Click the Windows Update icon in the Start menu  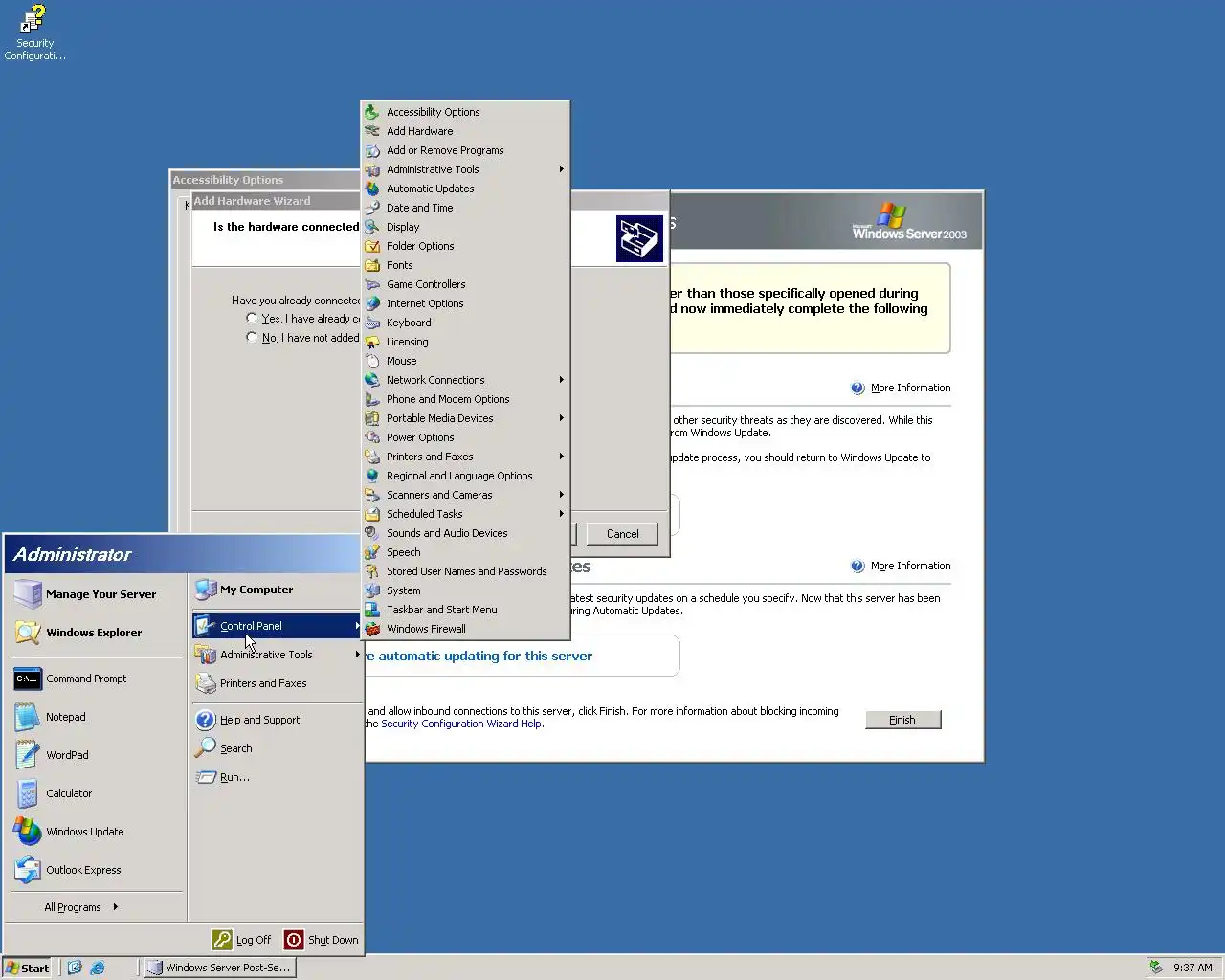coord(28,832)
